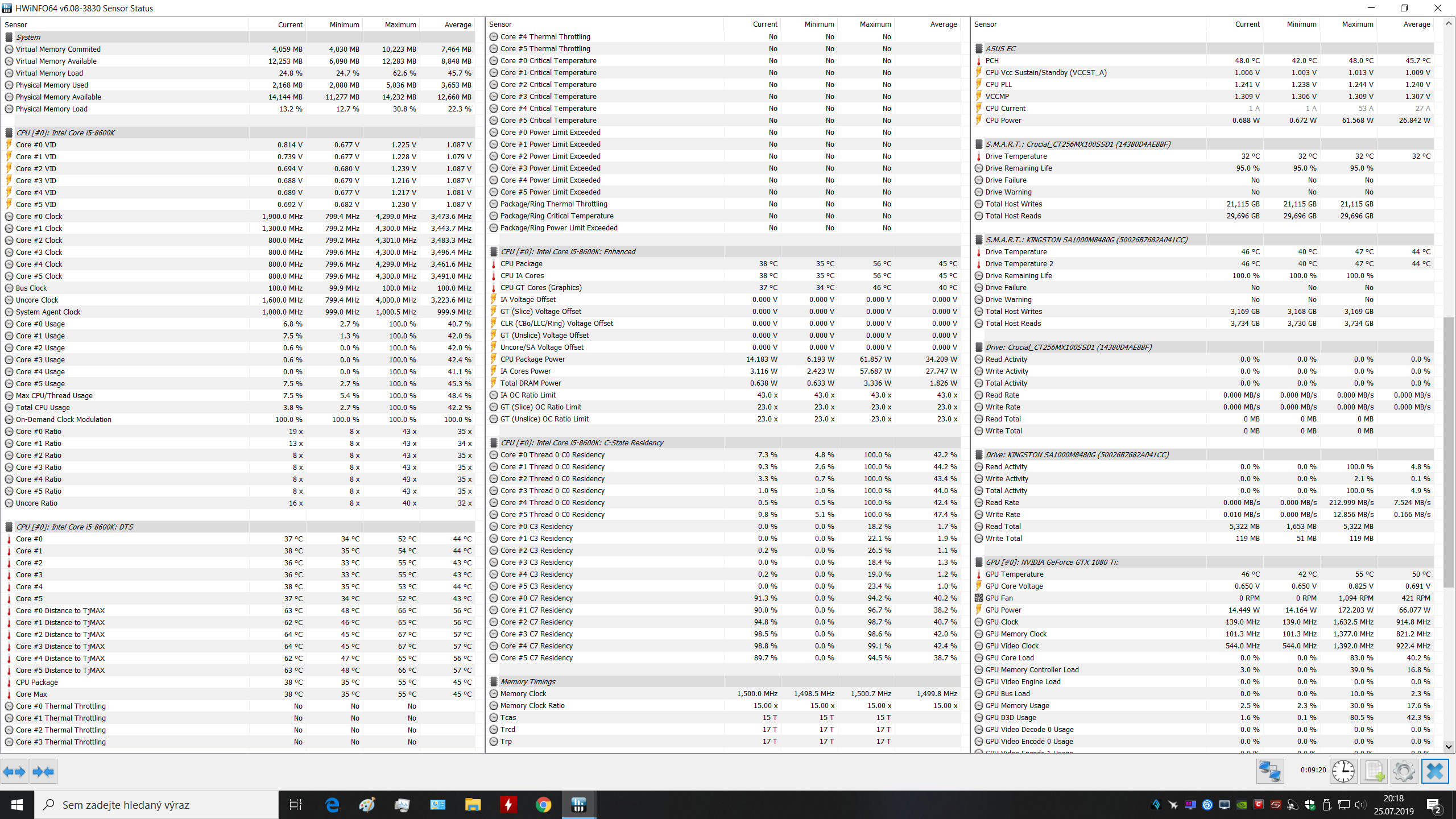Viewport: 1456px width, 819px height.
Task: Click the scrollbar down arrow on the right
Action: (x=1449, y=747)
